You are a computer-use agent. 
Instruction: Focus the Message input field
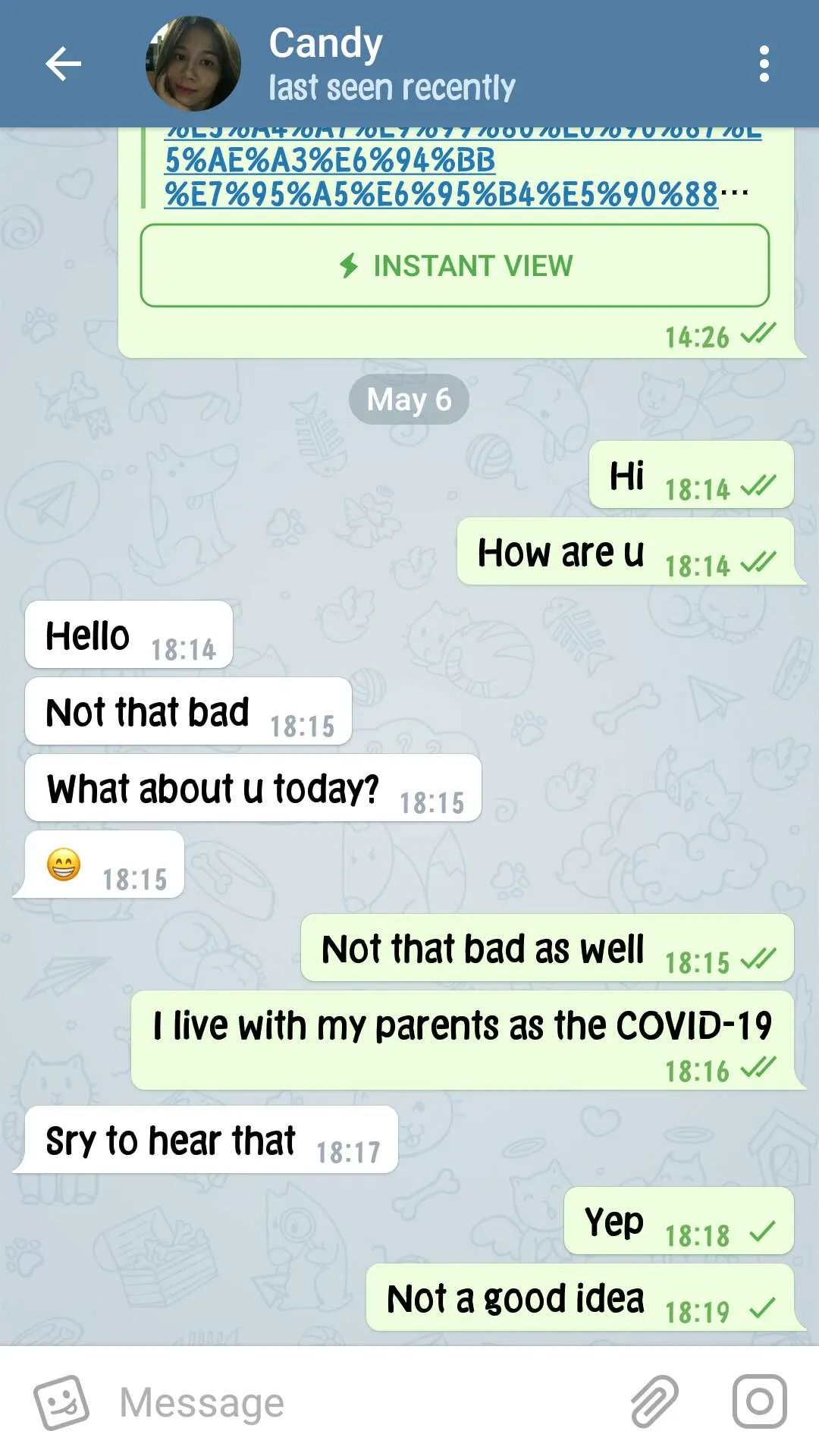click(364, 1402)
